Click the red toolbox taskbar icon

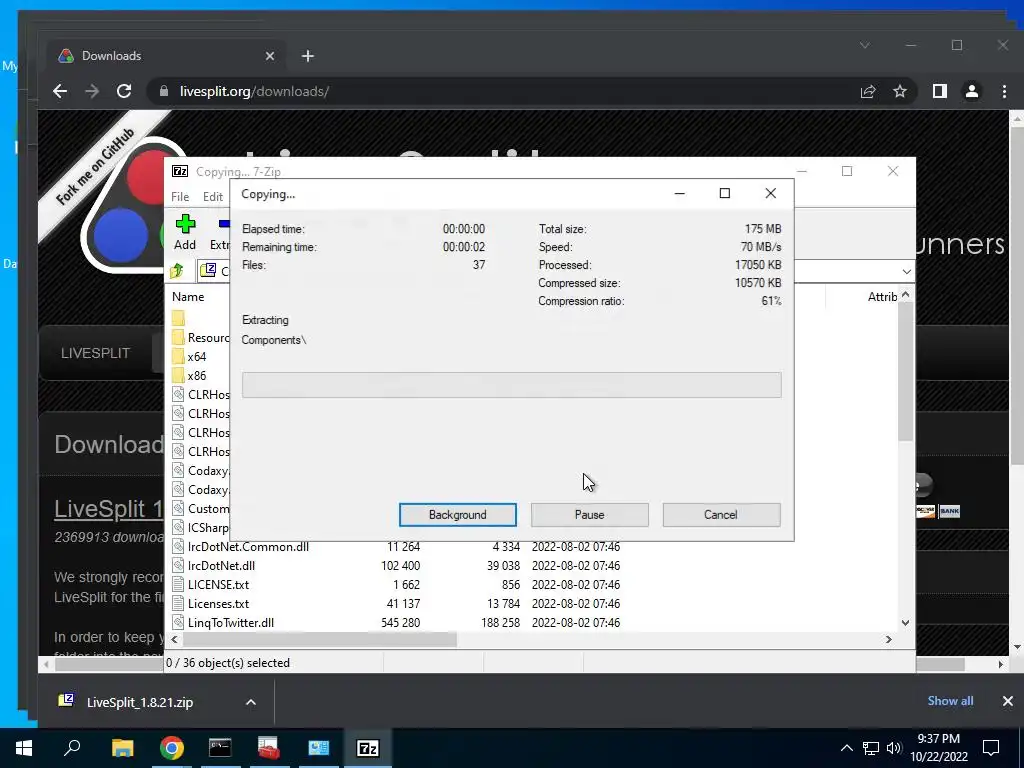(268, 748)
